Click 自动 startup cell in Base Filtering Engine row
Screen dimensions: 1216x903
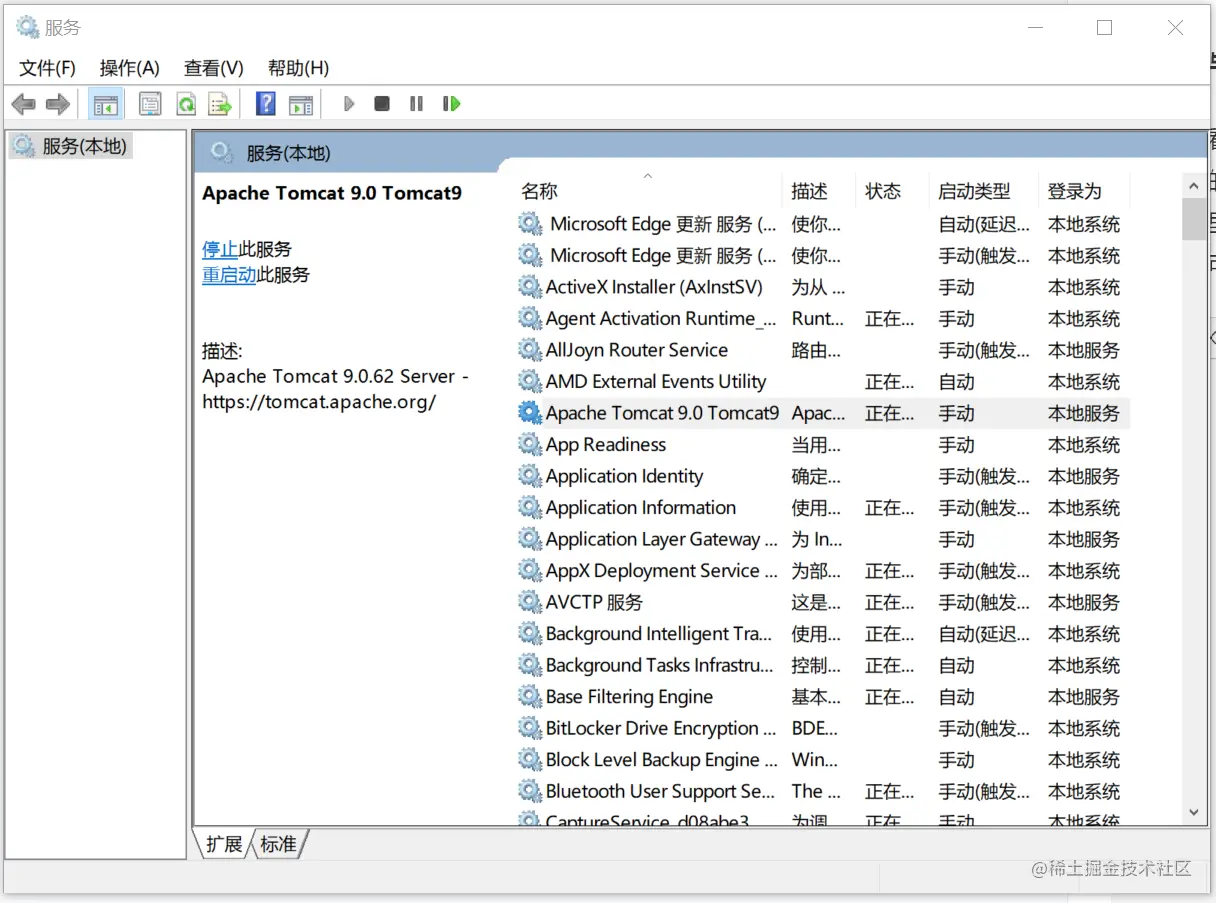(x=957, y=696)
